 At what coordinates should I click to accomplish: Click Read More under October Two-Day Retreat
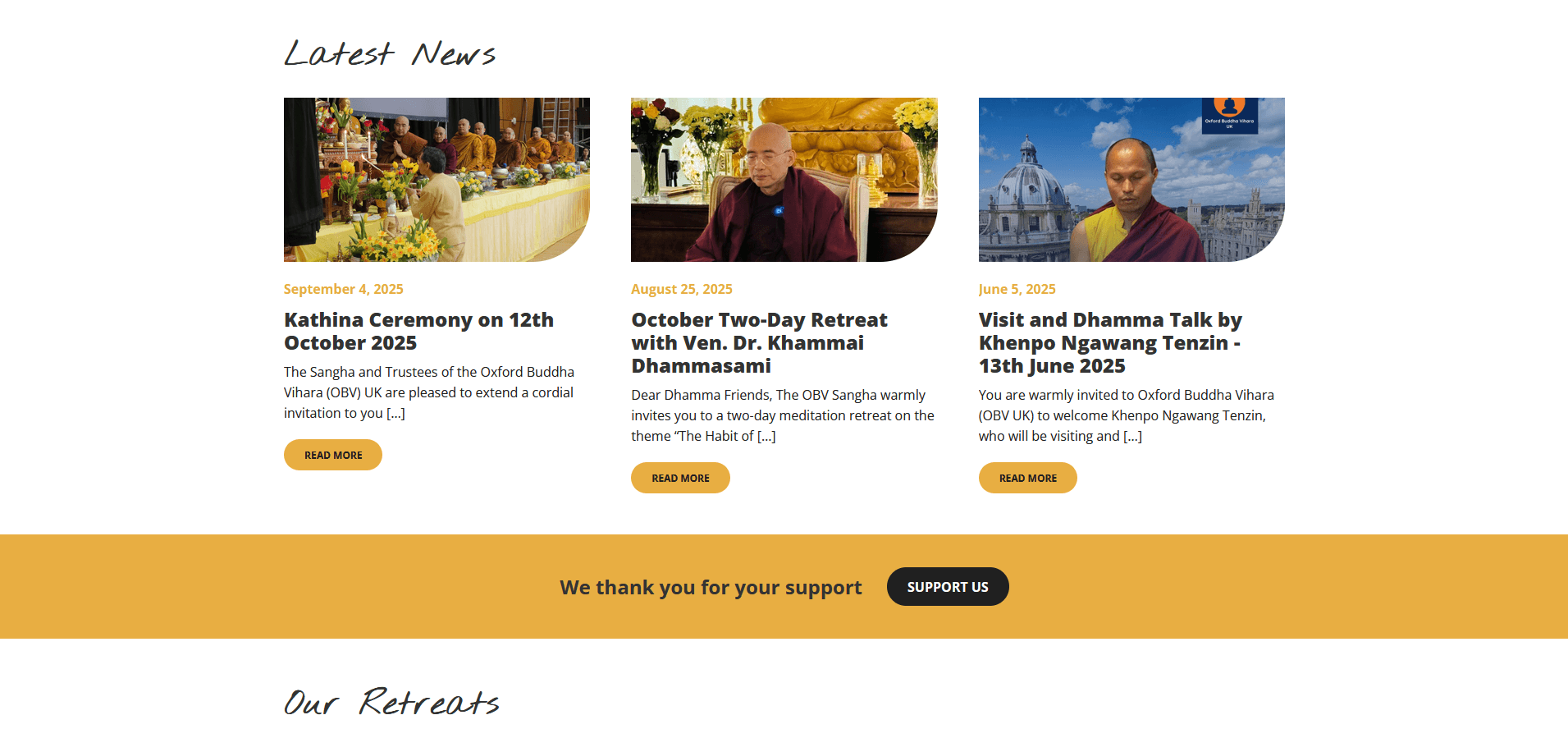tap(680, 478)
